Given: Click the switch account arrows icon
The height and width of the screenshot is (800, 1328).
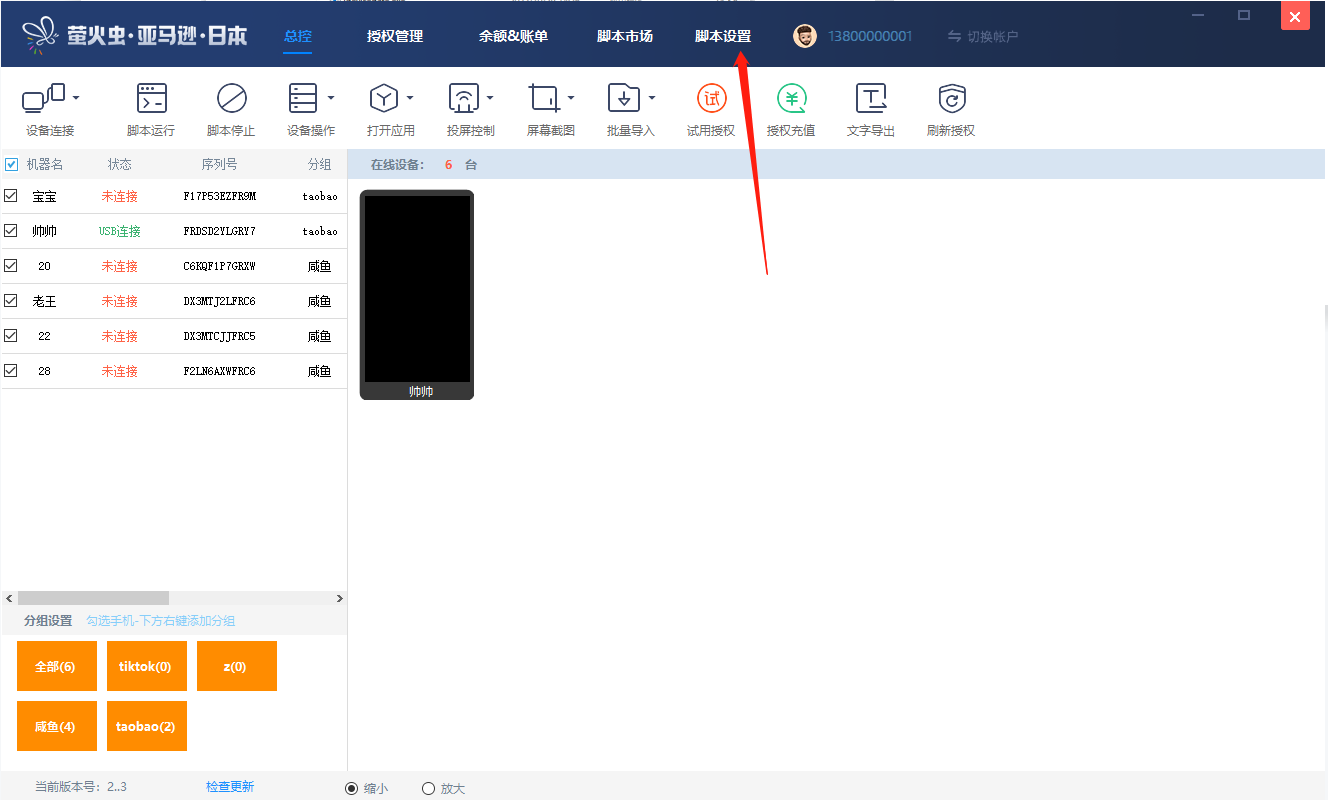Looking at the screenshot, I should [x=954, y=36].
